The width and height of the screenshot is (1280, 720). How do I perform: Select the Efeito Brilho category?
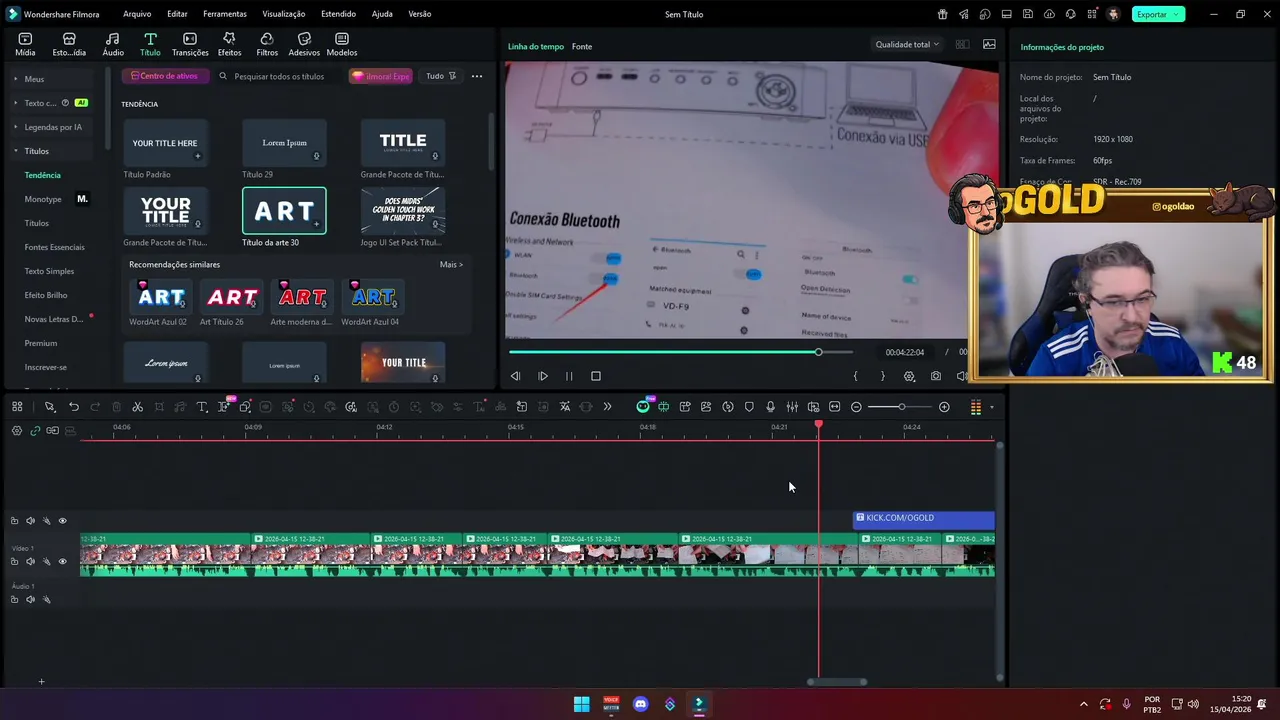pyautogui.click(x=46, y=295)
